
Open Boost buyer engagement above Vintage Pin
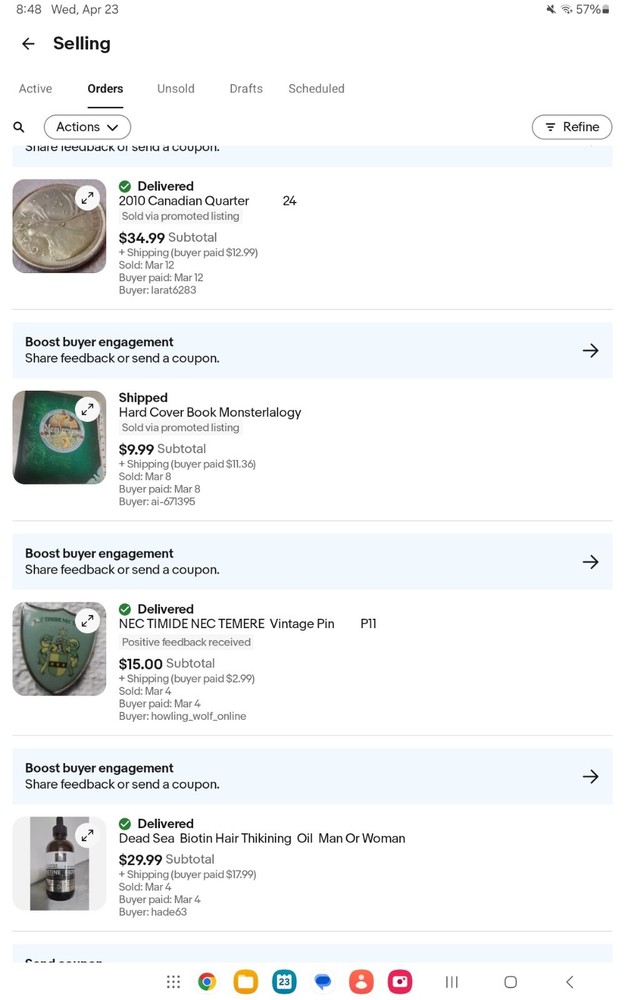[312, 561]
